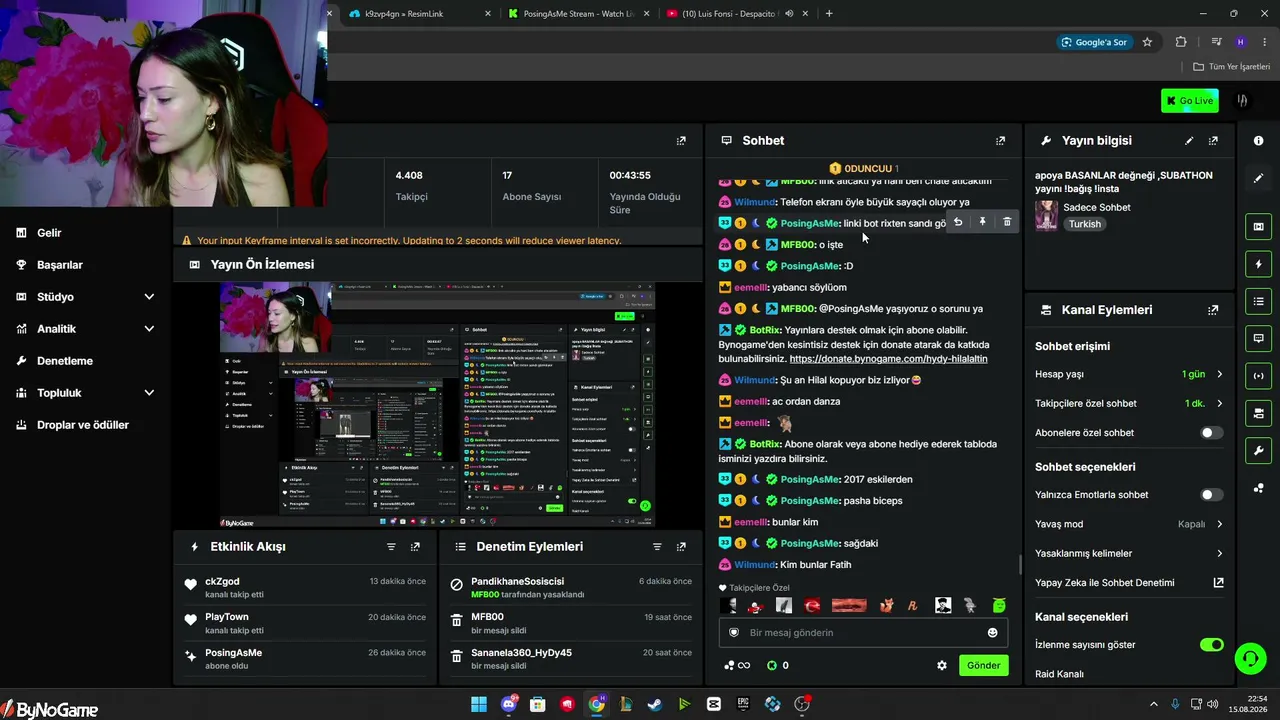Toggle Abonelere özel sohbet switch
Viewport: 1280px width, 720px height.
point(1211,433)
